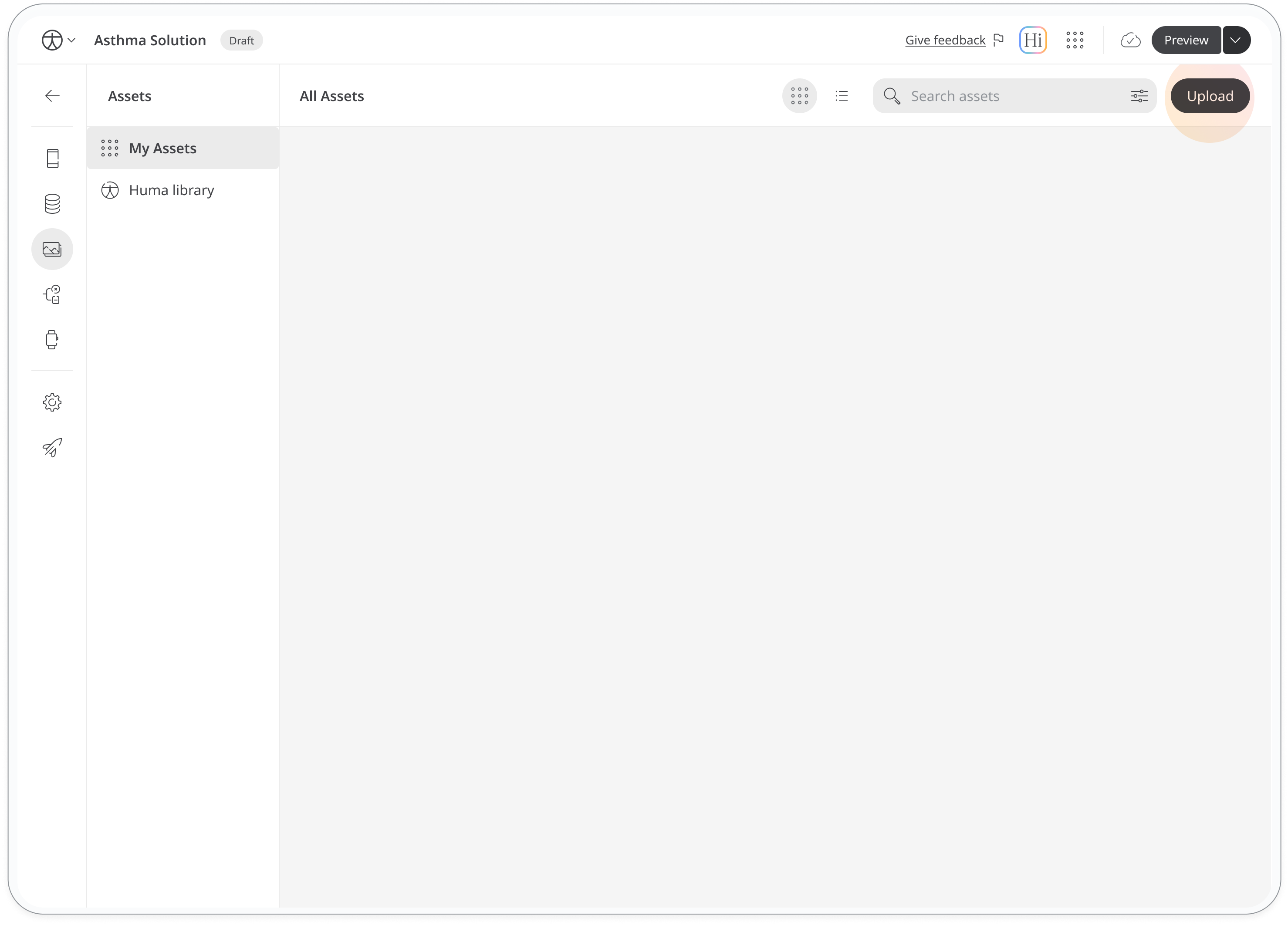
Task: Open the asset filter sliders icon
Action: pos(1139,96)
